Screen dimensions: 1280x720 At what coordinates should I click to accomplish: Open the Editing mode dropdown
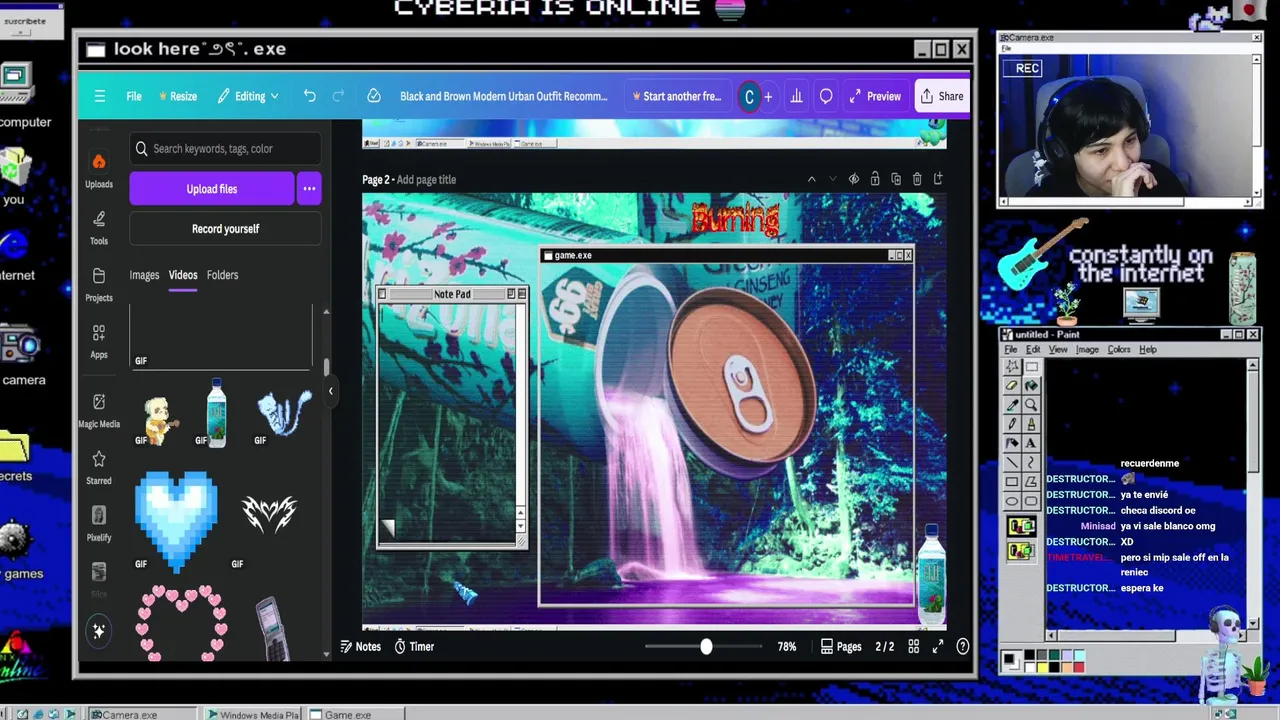(x=249, y=96)
